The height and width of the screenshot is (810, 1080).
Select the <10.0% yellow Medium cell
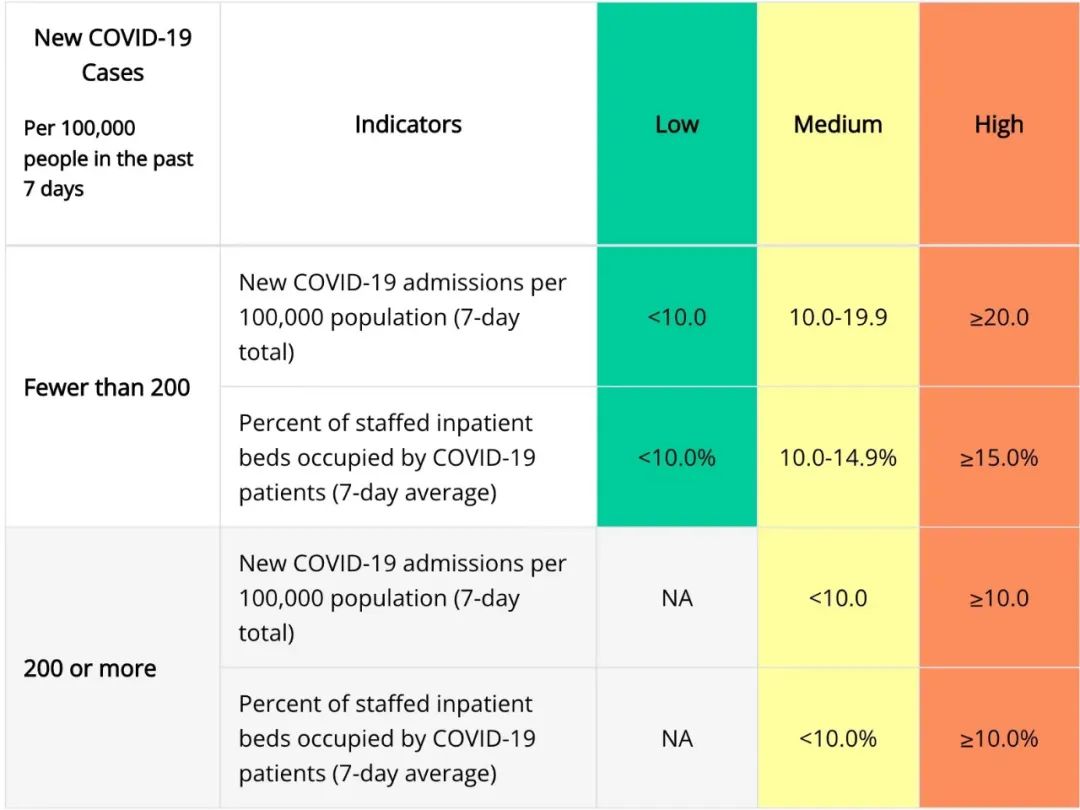838,738
